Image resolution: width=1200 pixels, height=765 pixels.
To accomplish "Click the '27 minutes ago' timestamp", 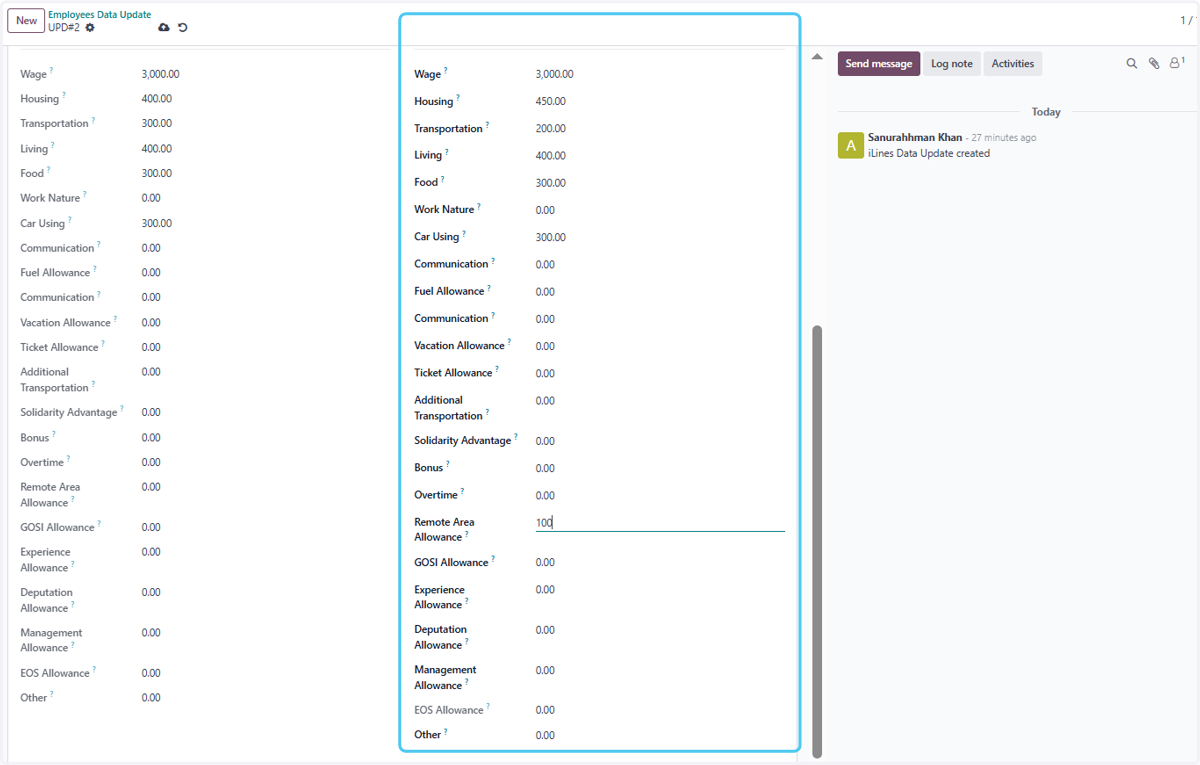I will coord(1004,138).
